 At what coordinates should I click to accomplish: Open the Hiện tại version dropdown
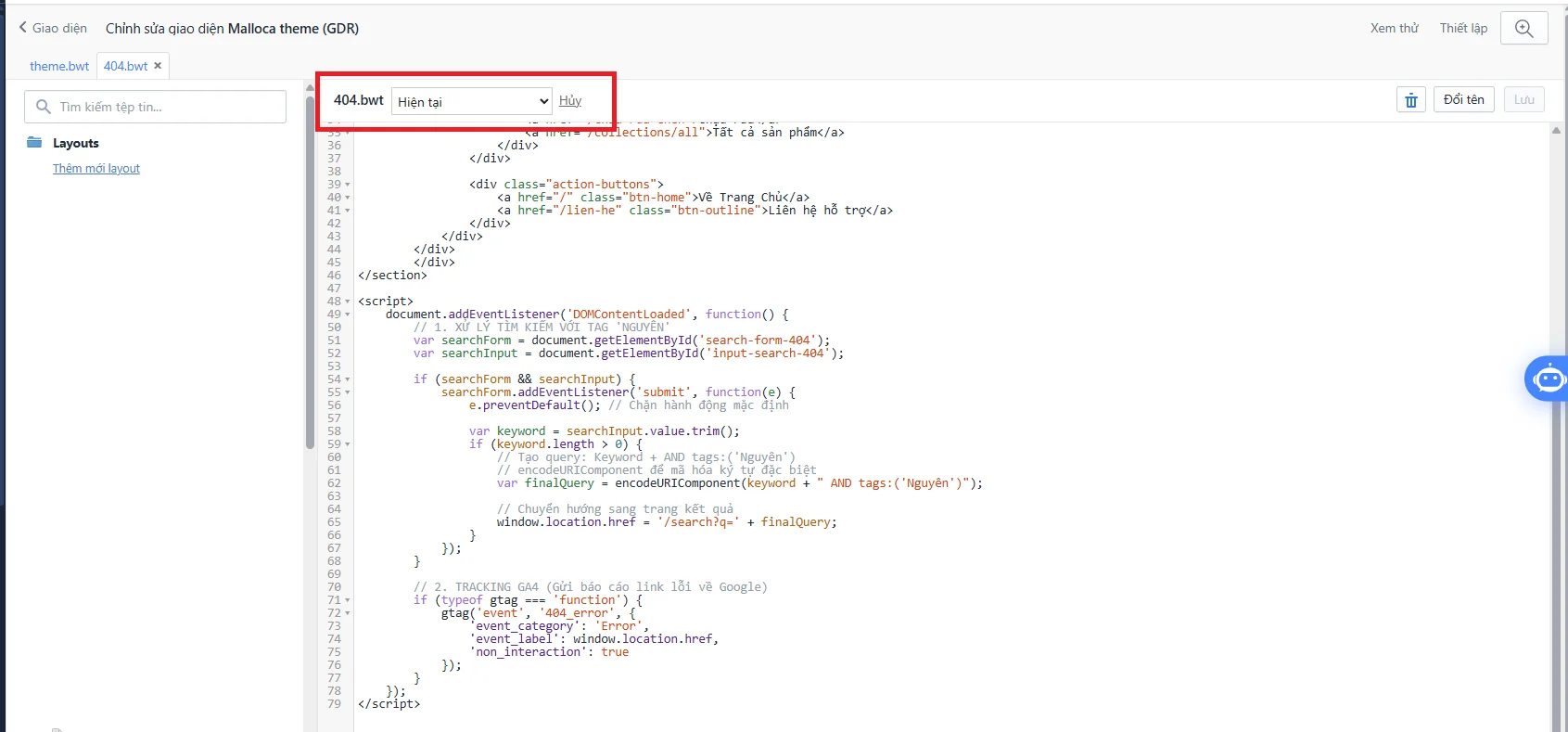472,101
